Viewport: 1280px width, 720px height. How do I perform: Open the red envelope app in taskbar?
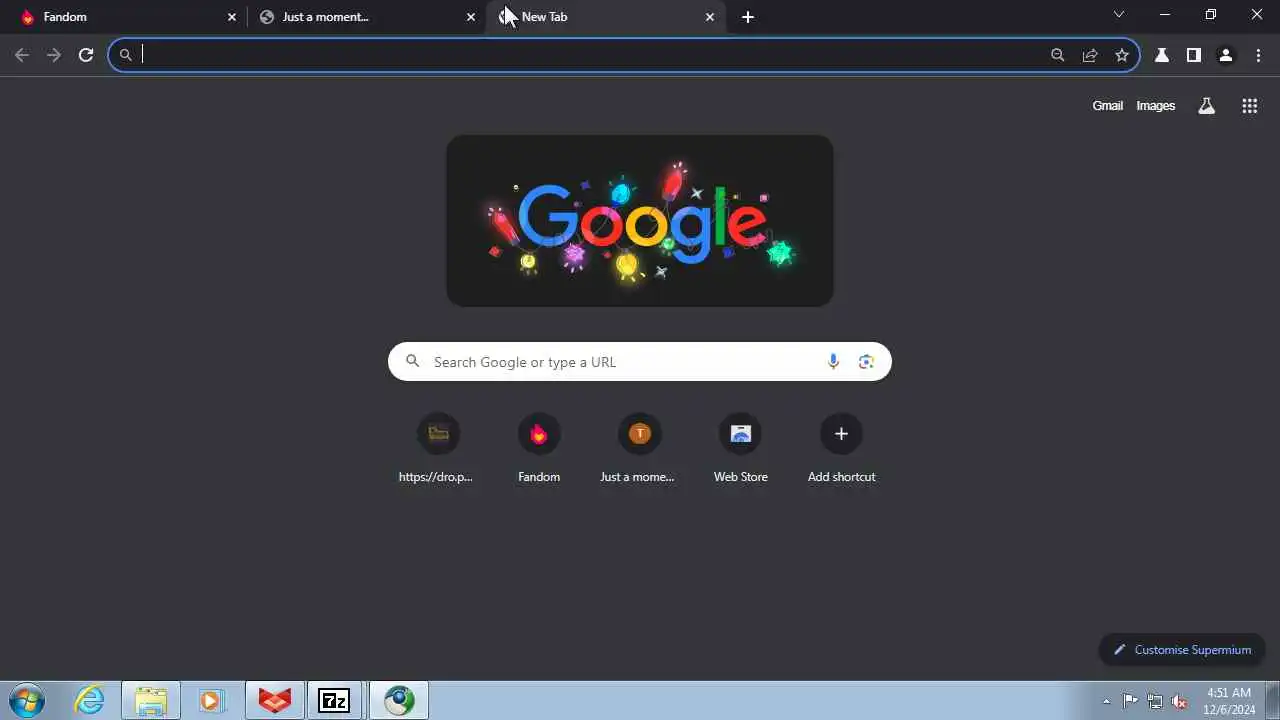[275, 700]
